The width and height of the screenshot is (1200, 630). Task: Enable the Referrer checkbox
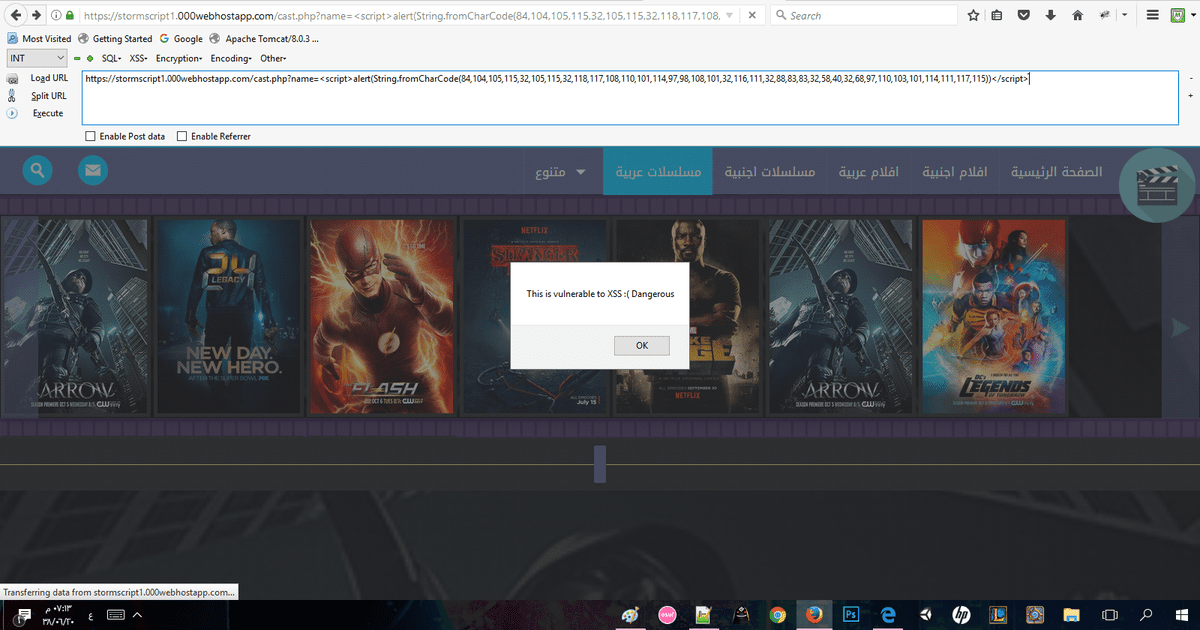click(x=182, y=135)
